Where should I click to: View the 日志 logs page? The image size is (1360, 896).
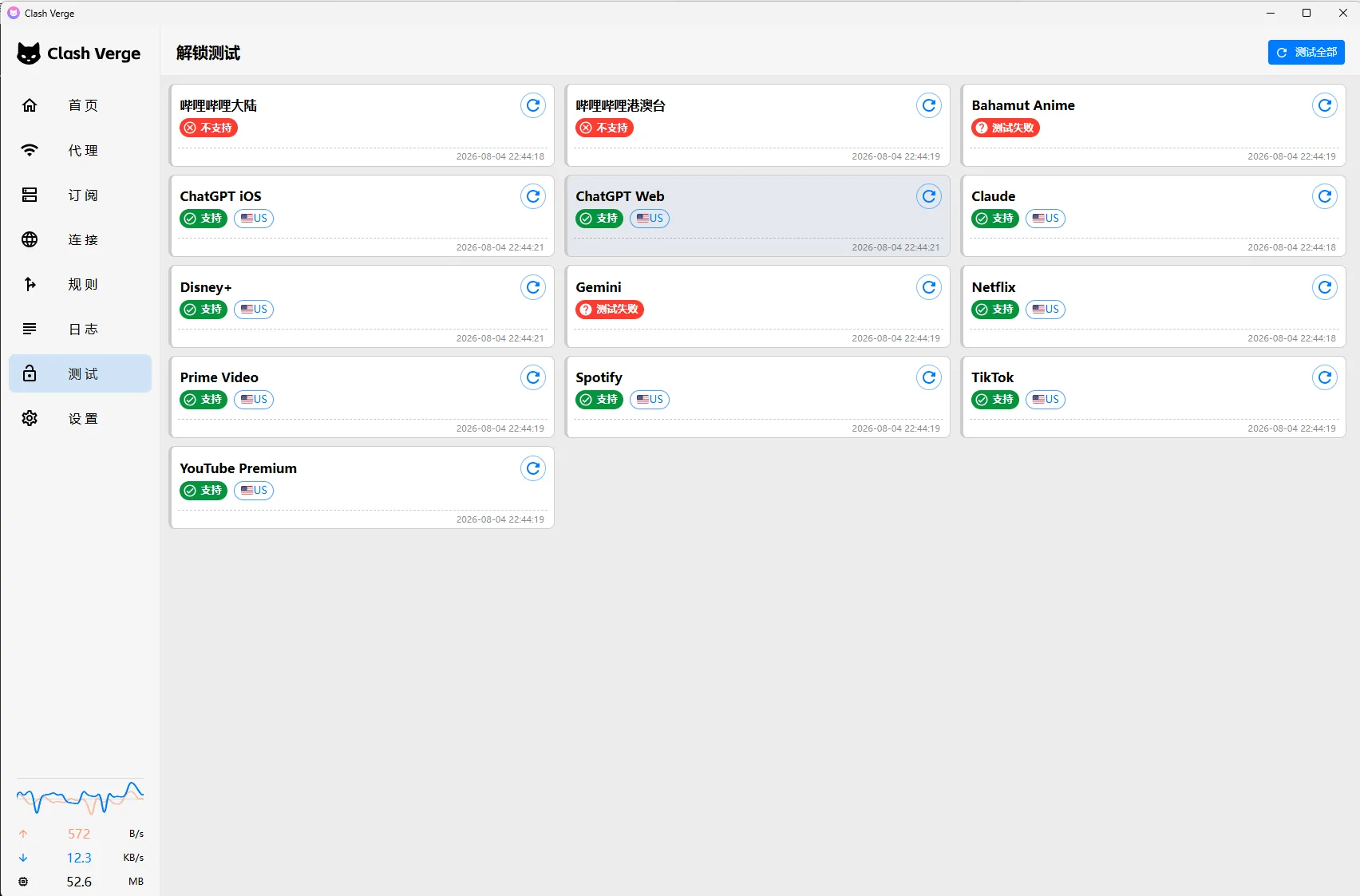tap(80, 329)
